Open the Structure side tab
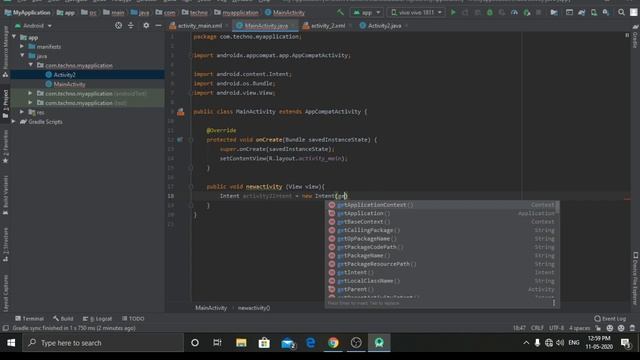 [5, 245]
